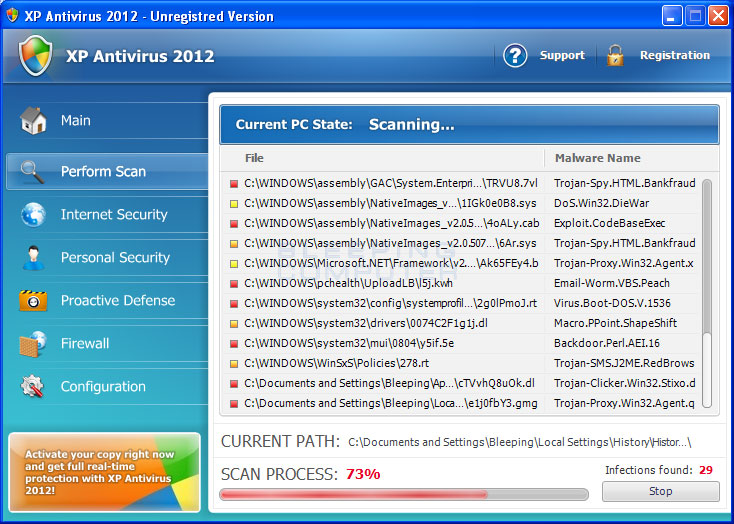Select the Macro.PPoint.ShapeShift entry
Screen dimensions: 734x524
616,323
